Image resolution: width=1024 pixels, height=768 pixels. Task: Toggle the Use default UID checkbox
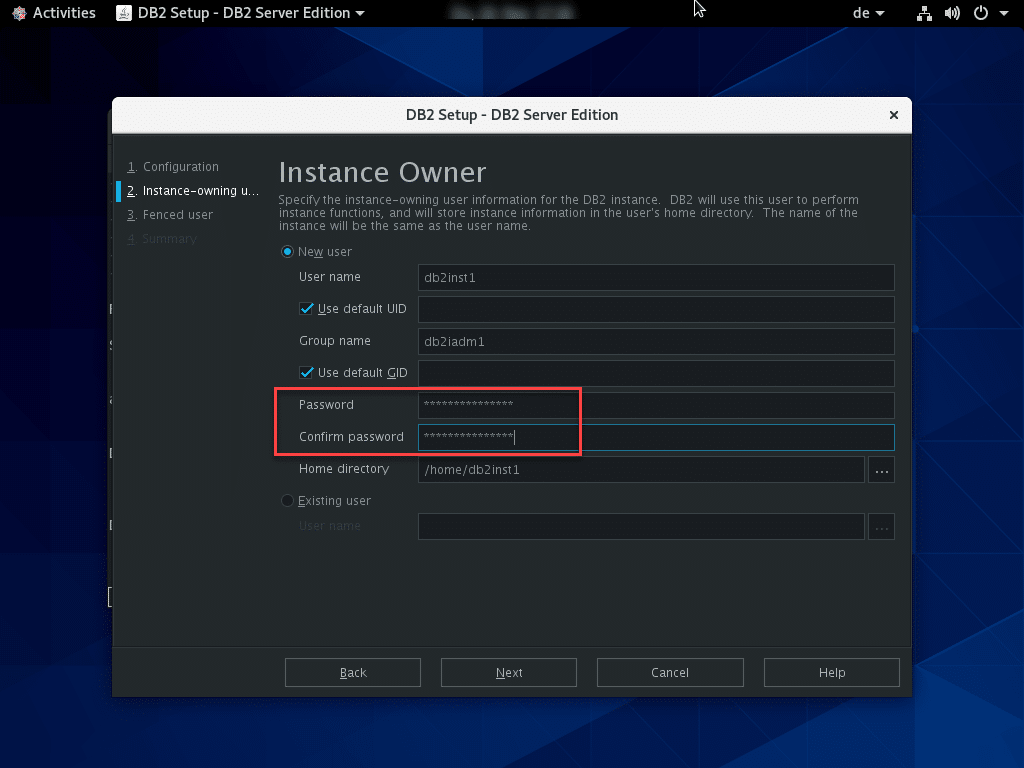307,309
